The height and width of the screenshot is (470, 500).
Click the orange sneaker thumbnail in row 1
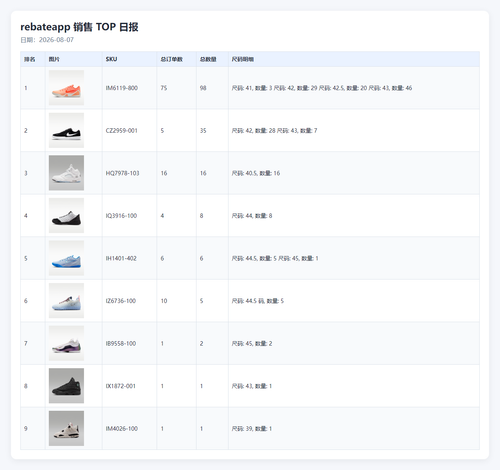point(66,88)
